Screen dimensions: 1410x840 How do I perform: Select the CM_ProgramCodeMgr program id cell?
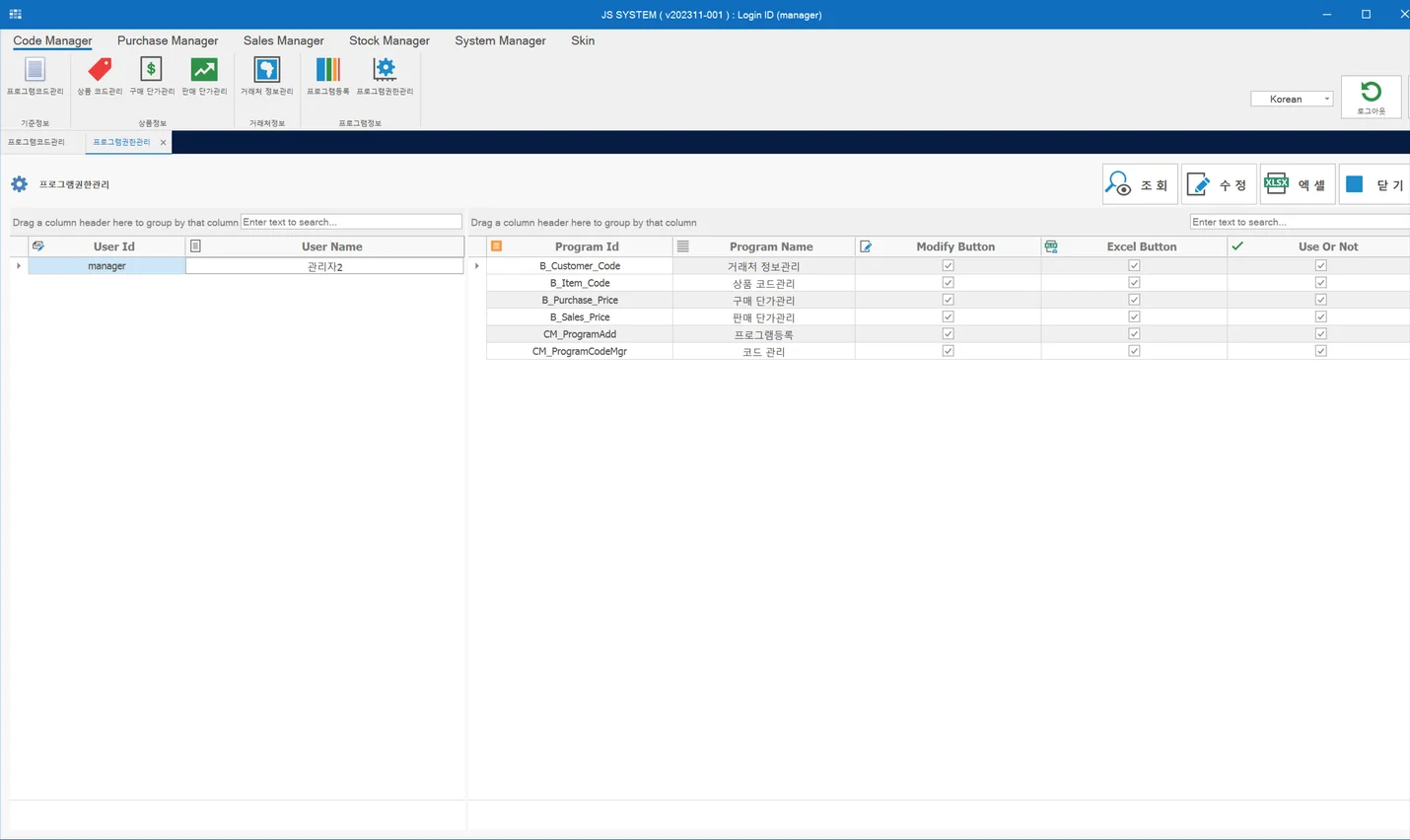click(x=580, y=351)
